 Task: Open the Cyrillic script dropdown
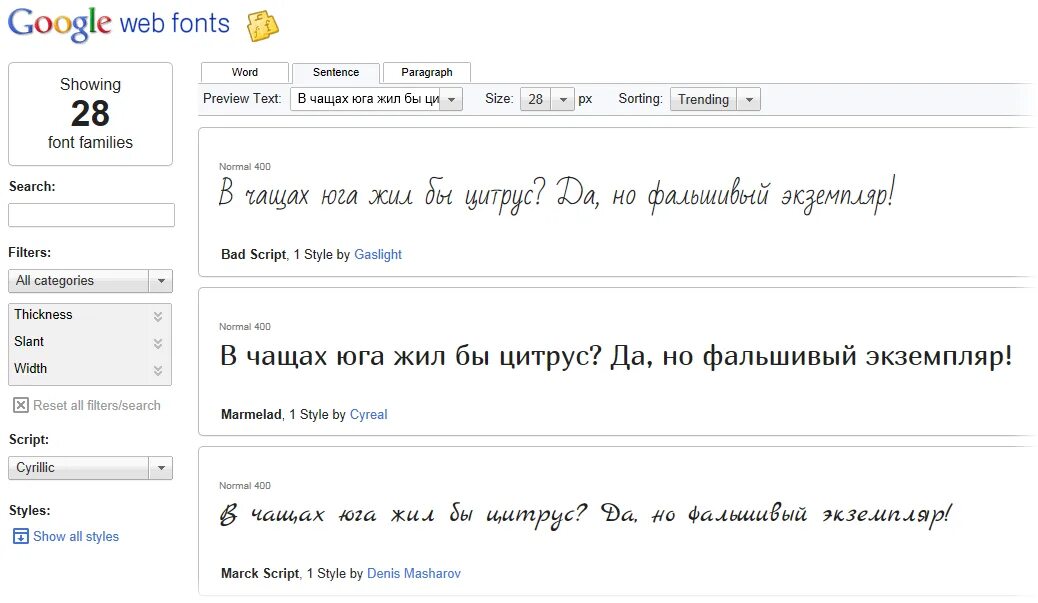[90, 468]
